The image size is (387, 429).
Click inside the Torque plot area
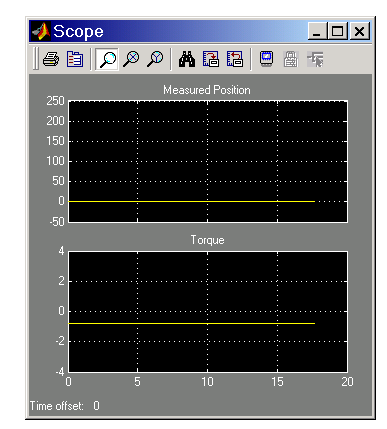point(208,312)
